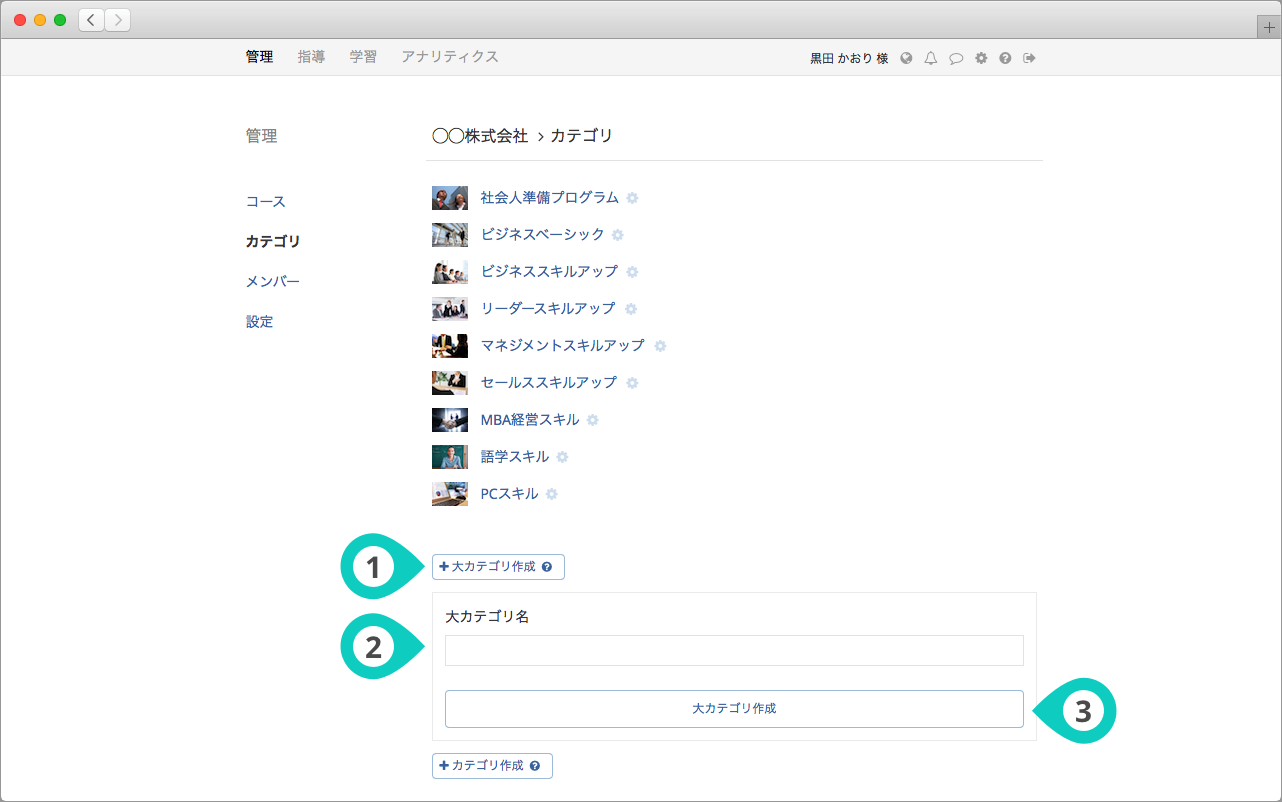This screenshot has height=802, width=1282.
Task: Click the help question mark icon in header
Action: (1005, 58)
